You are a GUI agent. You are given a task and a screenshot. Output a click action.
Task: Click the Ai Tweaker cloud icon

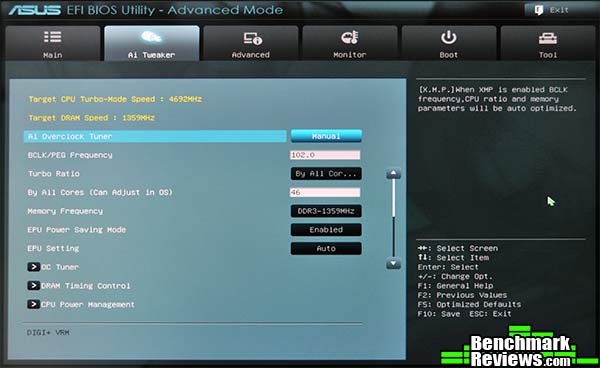click(151, 37)
